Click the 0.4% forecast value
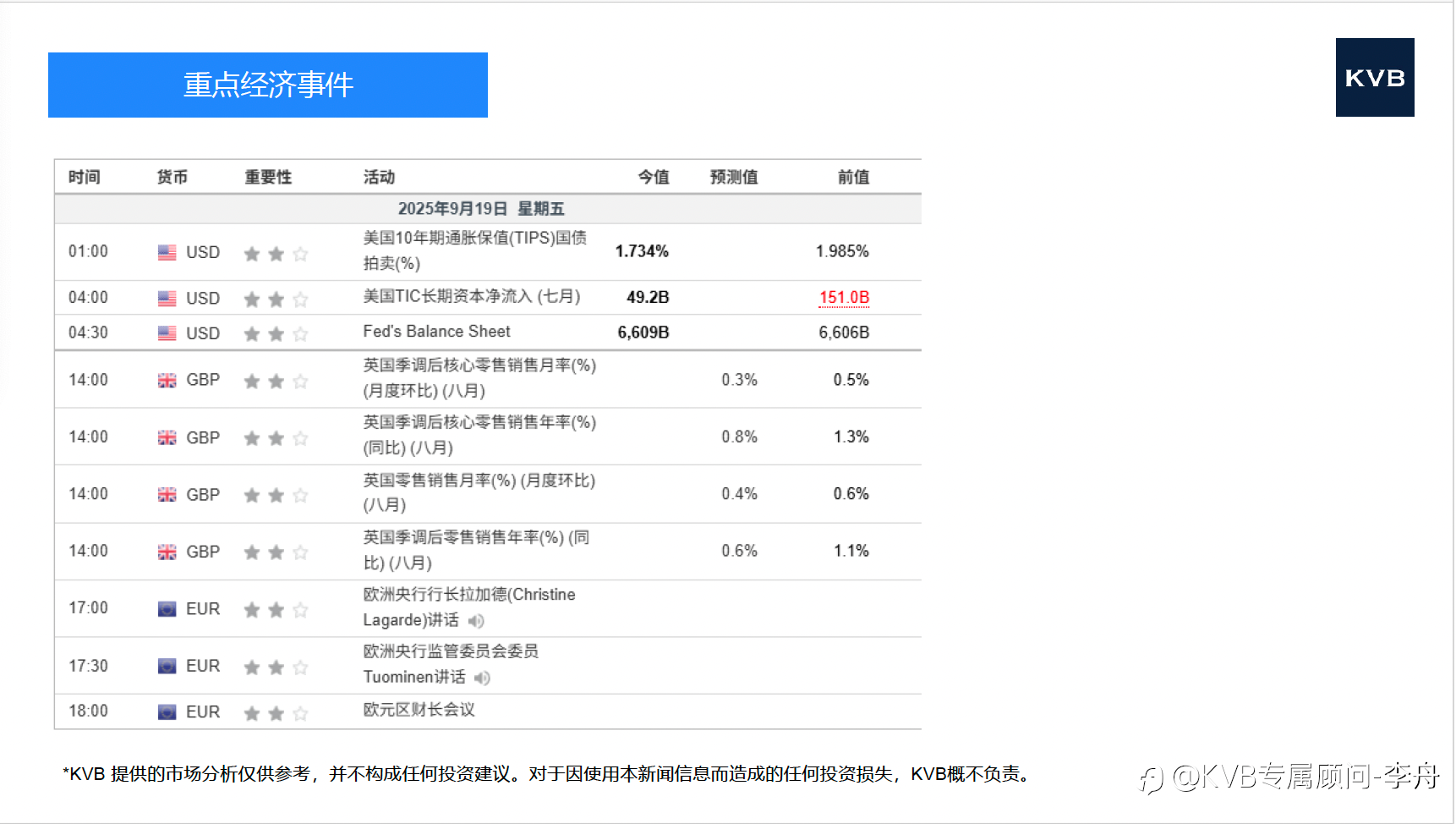Image resolution: width=1456 pixels, height=824 pixels. (x=740, y=493)
